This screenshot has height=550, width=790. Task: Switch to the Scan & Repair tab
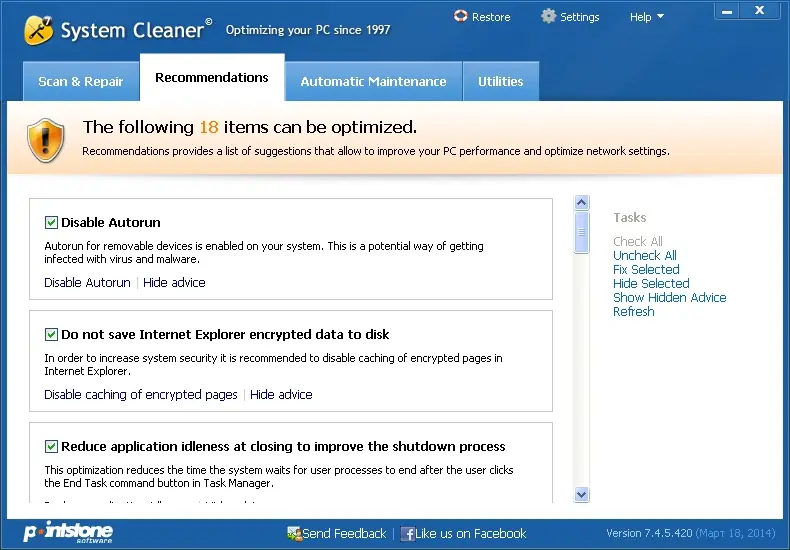[x=81, y=81]
